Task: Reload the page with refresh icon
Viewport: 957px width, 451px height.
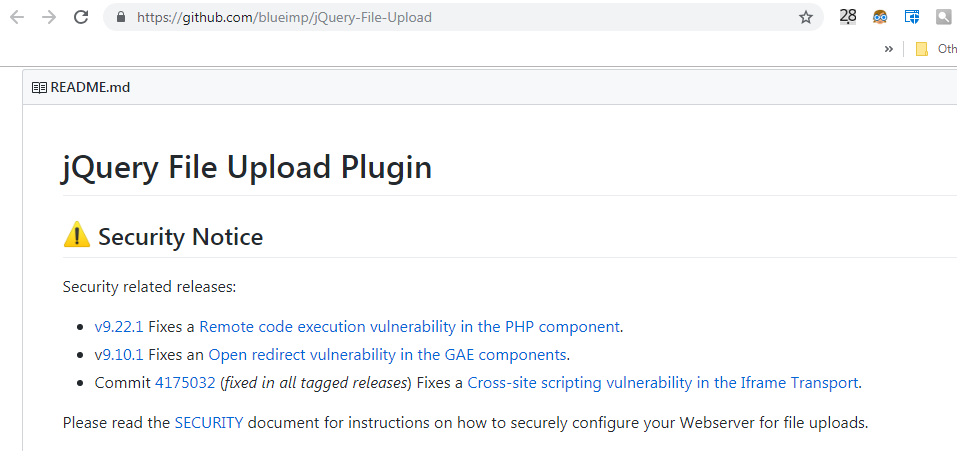Action: (81, 17)
